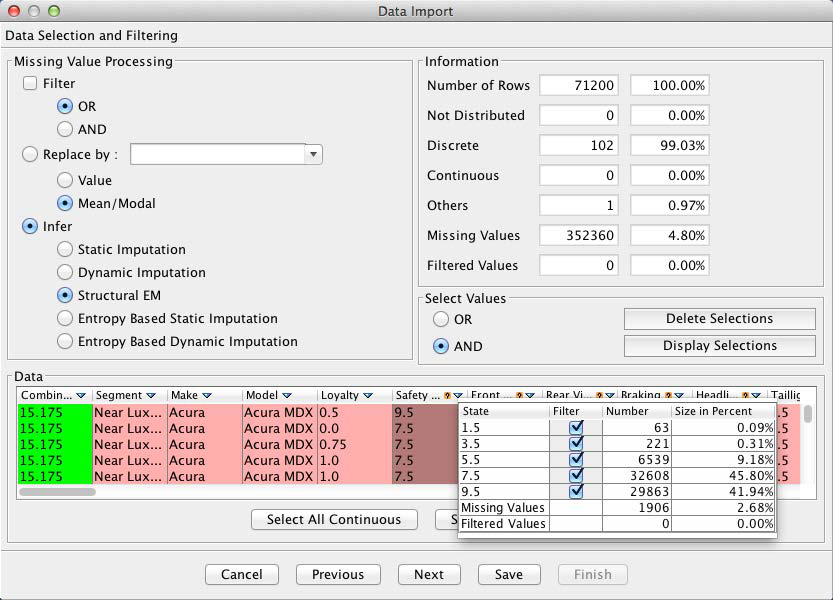Click the type arrow icon on Model column
Image resolution: width=833 pixels, height=600 pixels.
tap(286, 396)
